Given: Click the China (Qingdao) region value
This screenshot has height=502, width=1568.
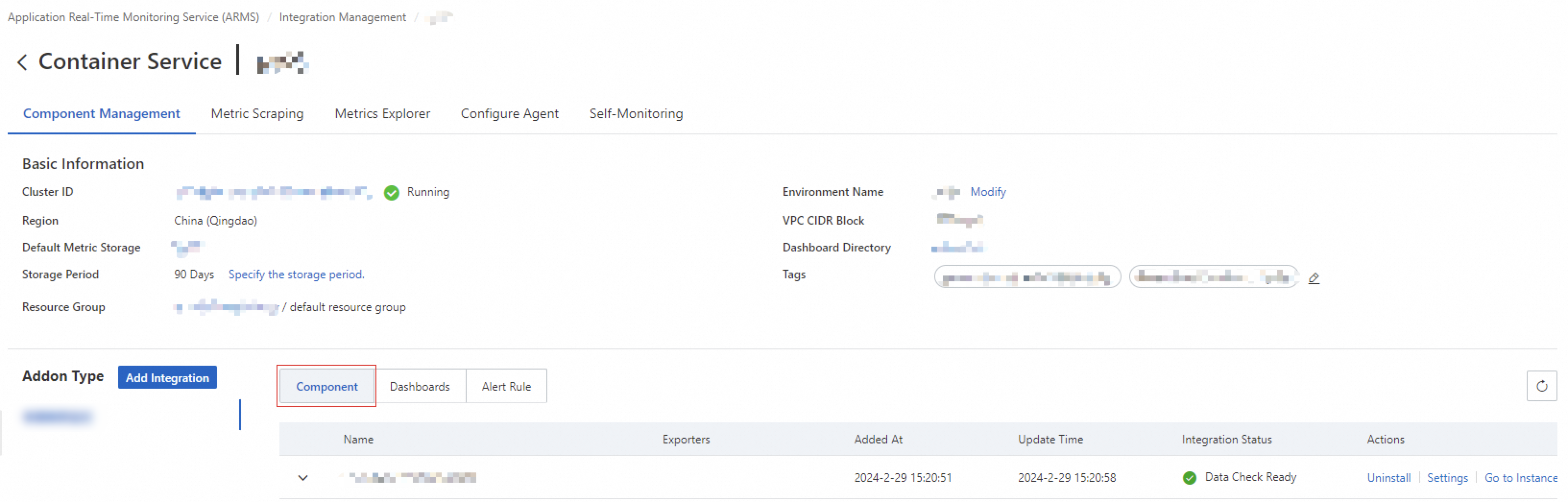Looking at the screenshot, I should [x=216, y=220].
